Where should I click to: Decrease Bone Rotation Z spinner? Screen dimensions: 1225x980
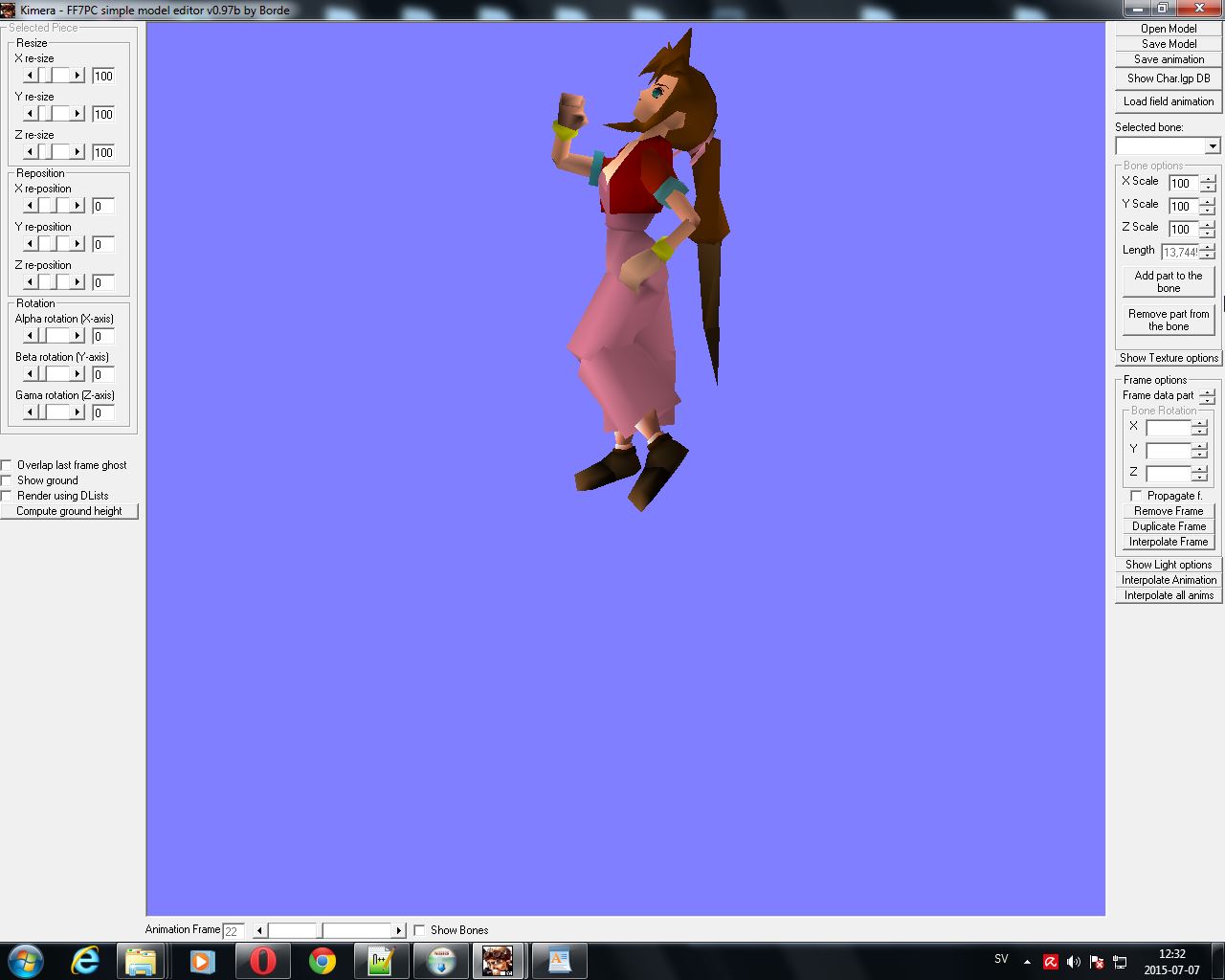pyautogui.click(x=1199, y=479)
